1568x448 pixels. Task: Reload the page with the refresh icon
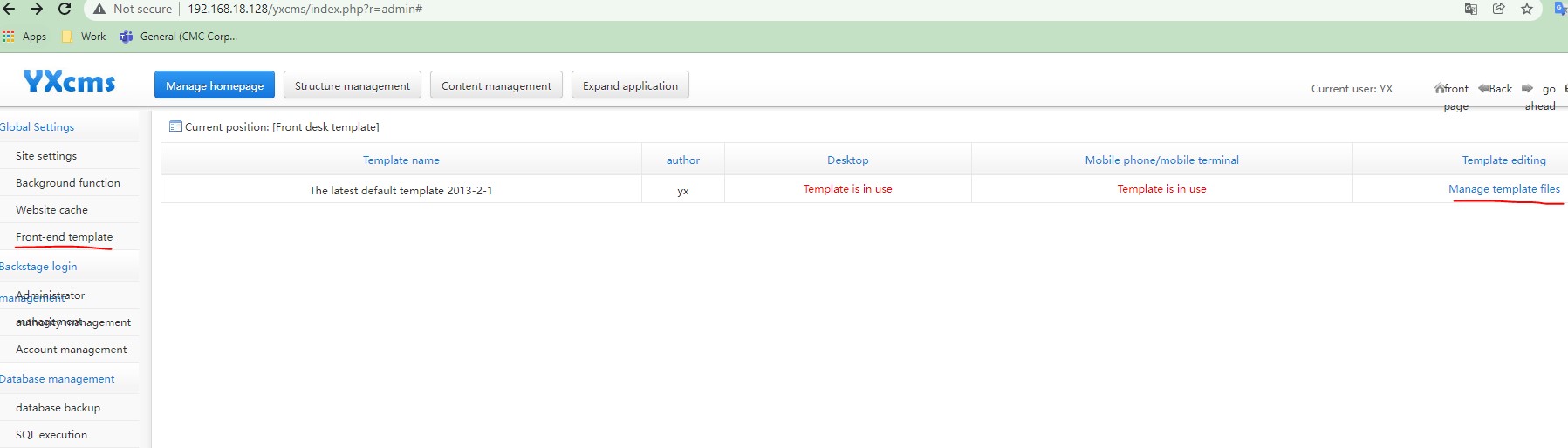pos(65,9)
